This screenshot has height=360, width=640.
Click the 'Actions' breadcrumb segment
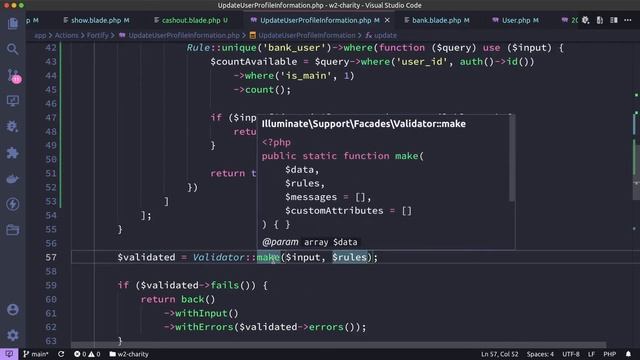pos(66,36)
